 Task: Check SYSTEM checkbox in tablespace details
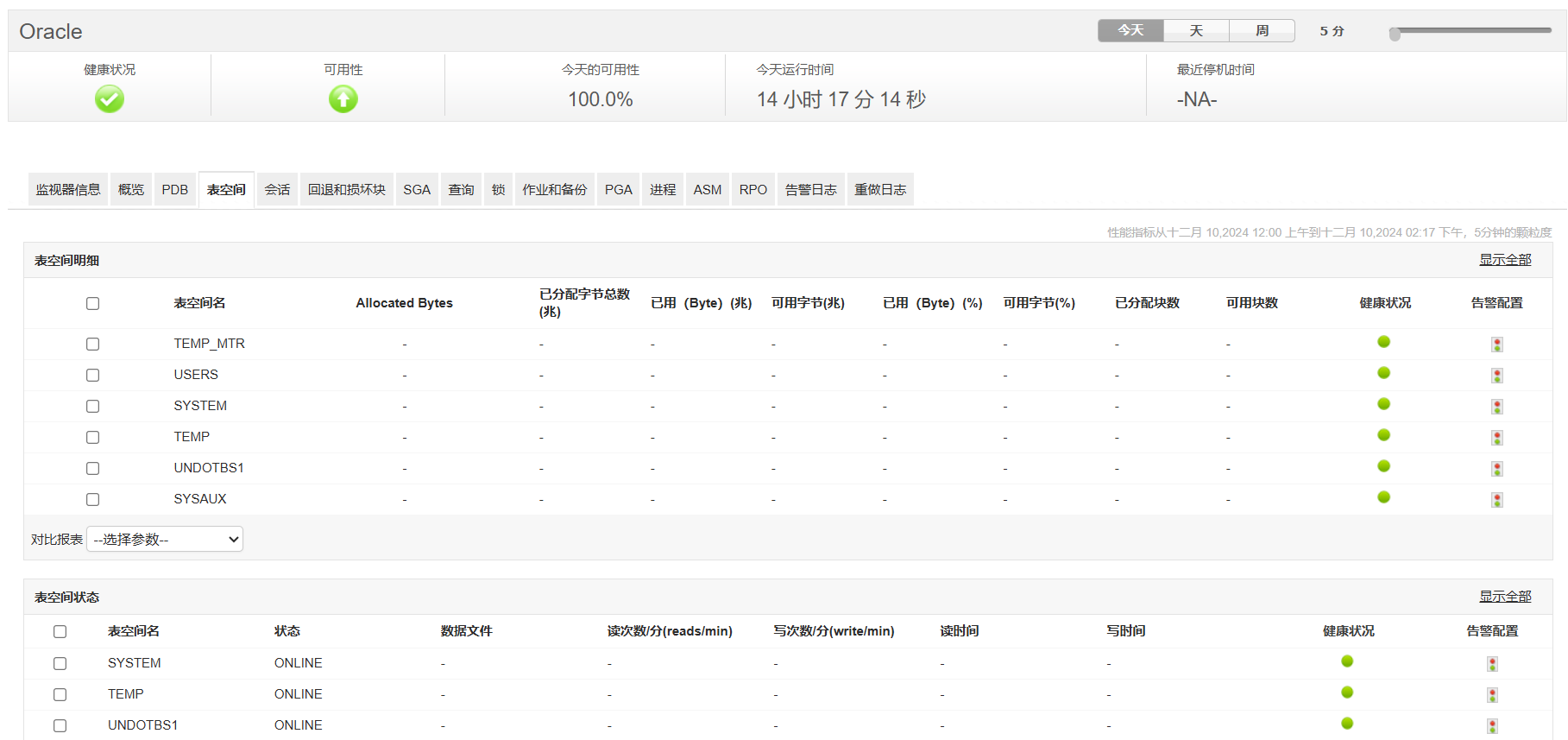(x=92, y=406)
